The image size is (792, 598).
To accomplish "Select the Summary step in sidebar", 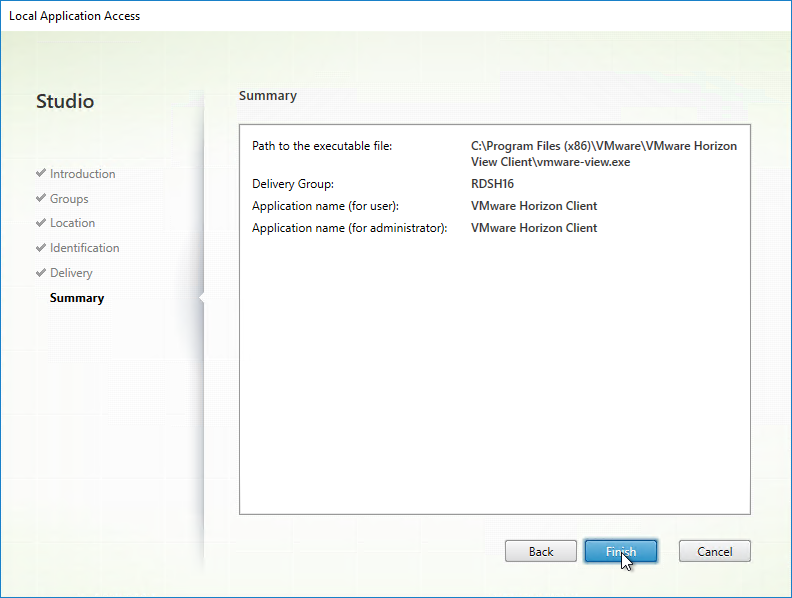I will click(x=77, y=298).
